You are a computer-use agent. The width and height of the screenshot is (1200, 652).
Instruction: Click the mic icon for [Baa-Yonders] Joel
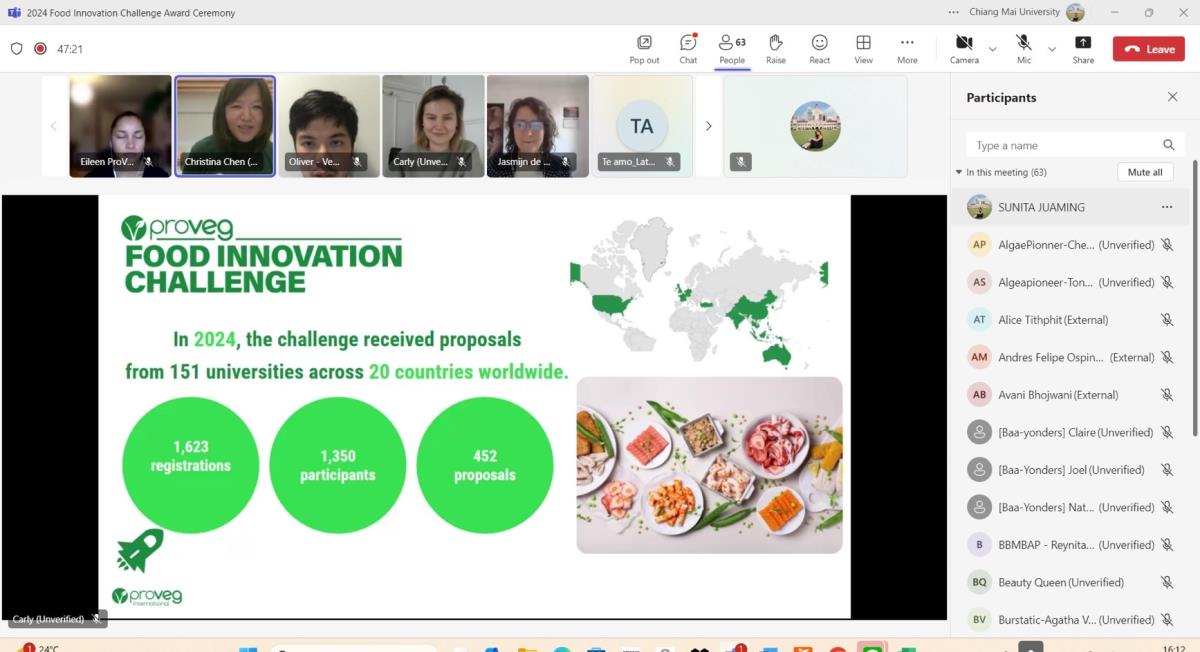tap(1166, 470)
